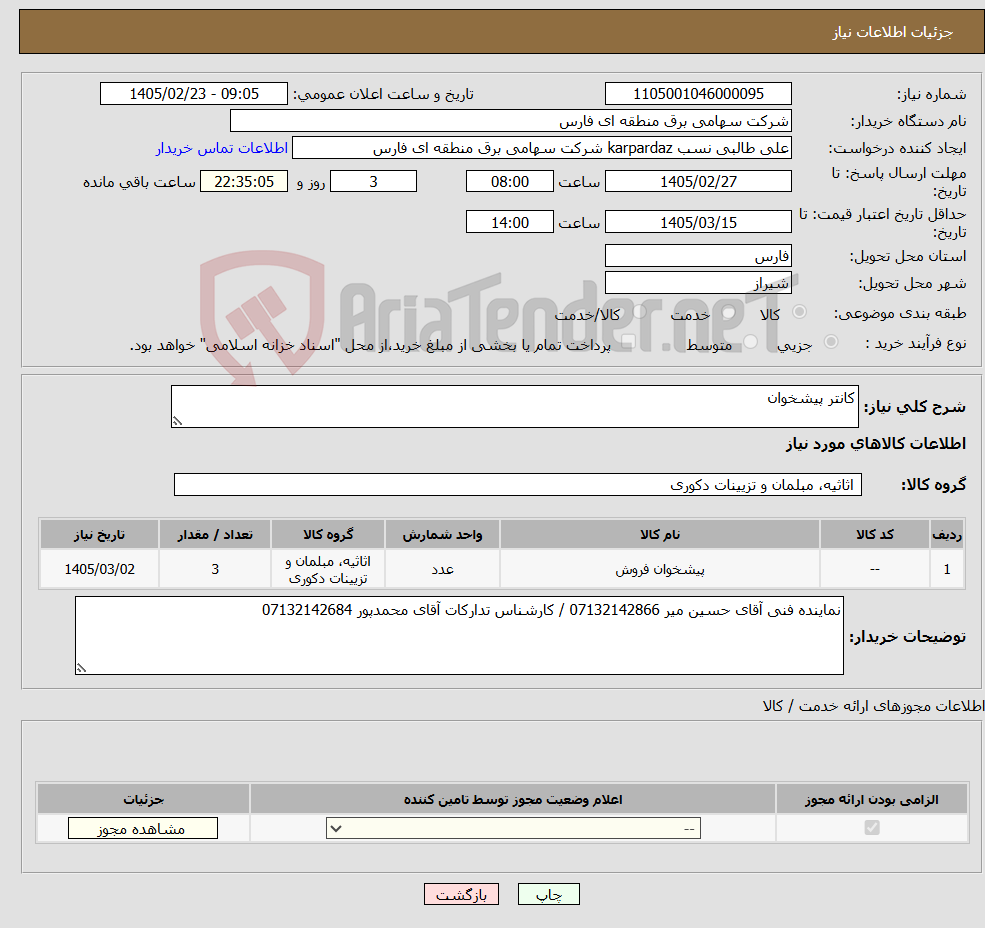985x928 pixels.
Task: Toggle the الزامی بودن ارائه مجوز checkbox
Action: pyautogui.click(x=872, y=827)
